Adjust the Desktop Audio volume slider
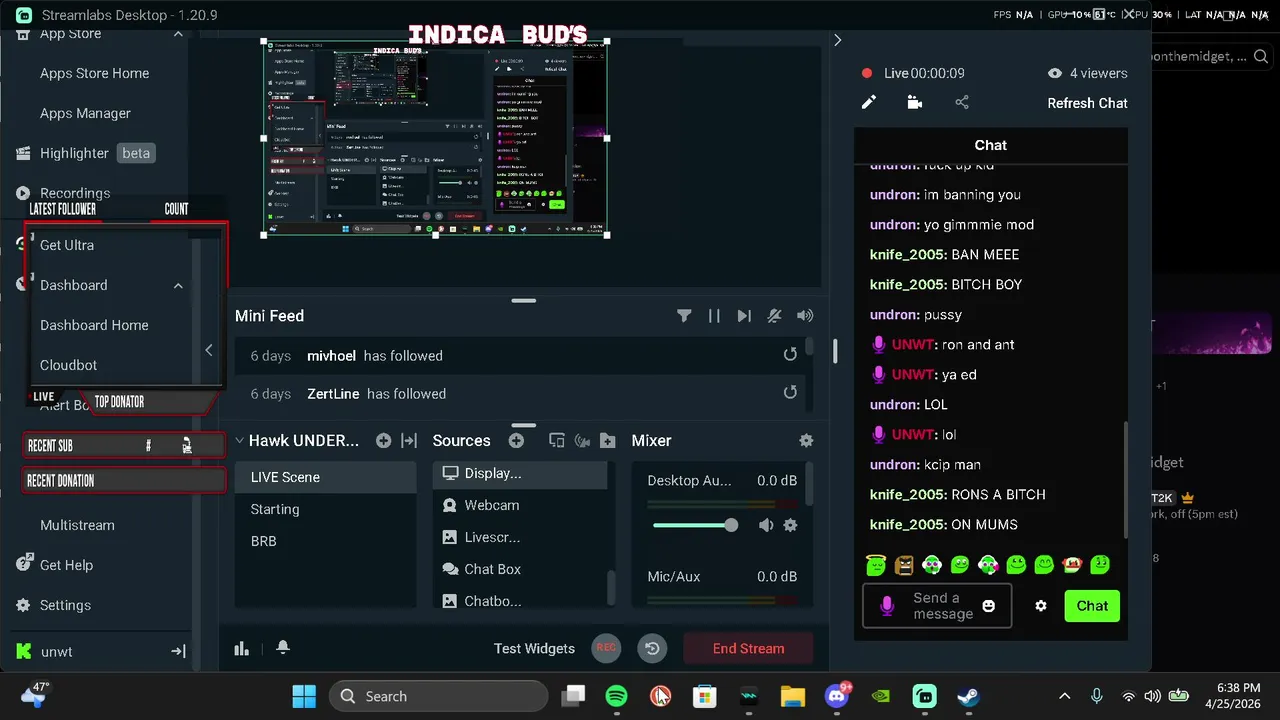This screenshot has height=720, width=1280. (x=695, y=525)
